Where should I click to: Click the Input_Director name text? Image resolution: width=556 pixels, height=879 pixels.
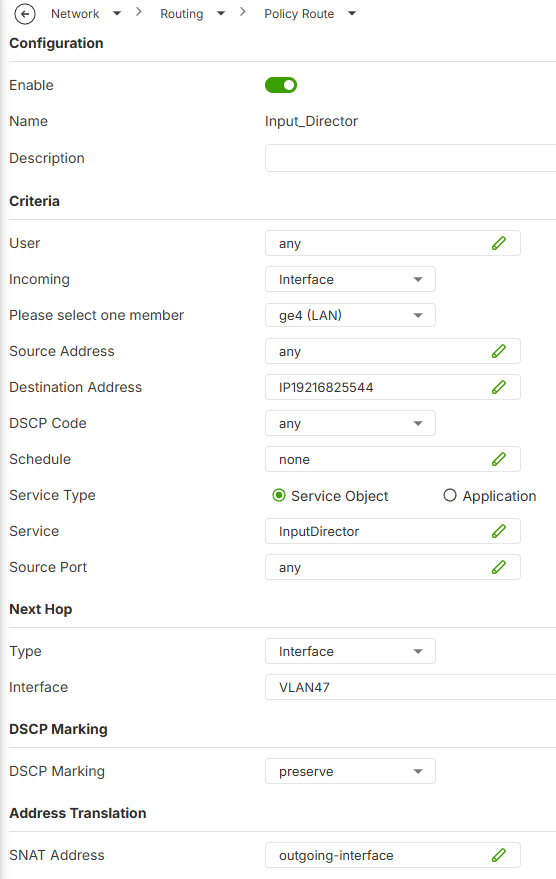pos(312,121)
